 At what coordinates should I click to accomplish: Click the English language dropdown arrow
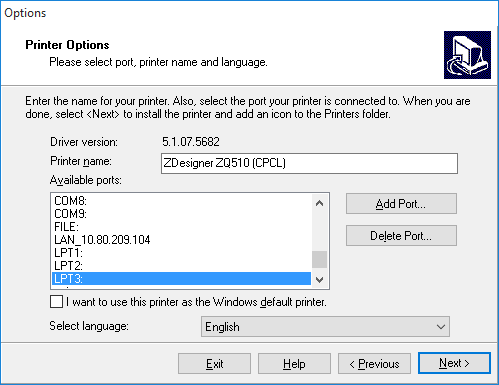(441, 327)
